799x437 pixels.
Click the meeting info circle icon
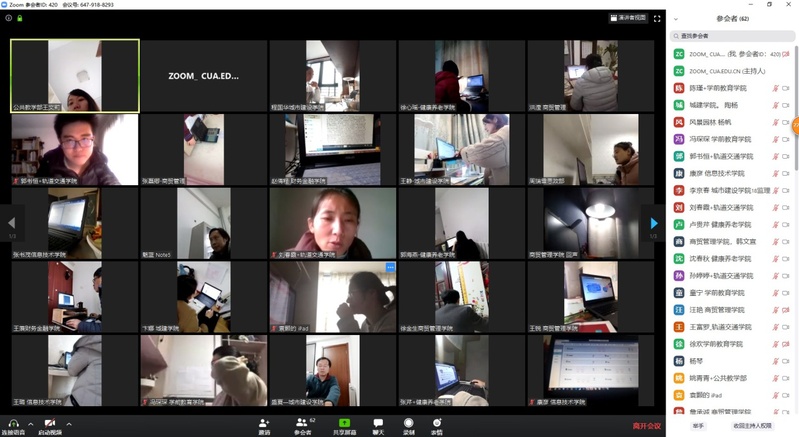[x=9, y=18]
